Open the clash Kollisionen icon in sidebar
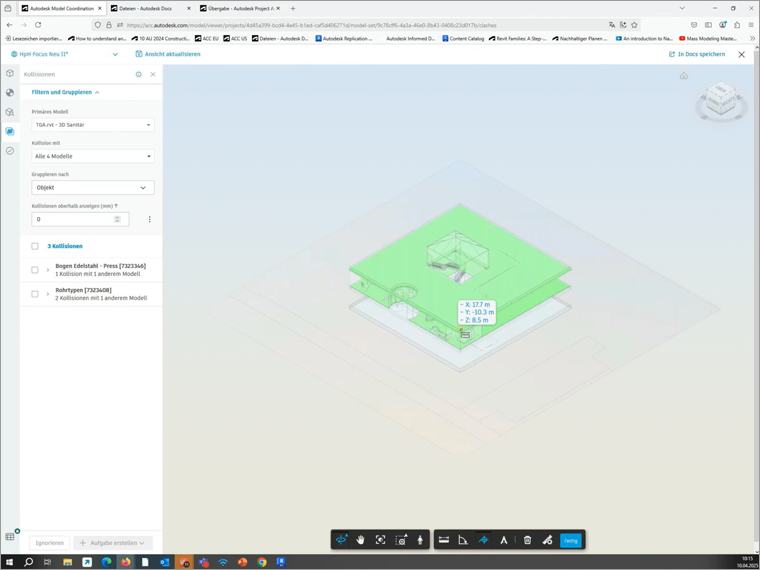This screenshot has height=570, width=760. (x=10, y=131)
